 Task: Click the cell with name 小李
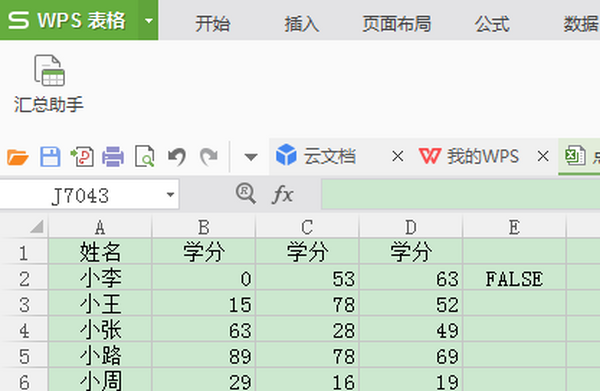[100, 278]
